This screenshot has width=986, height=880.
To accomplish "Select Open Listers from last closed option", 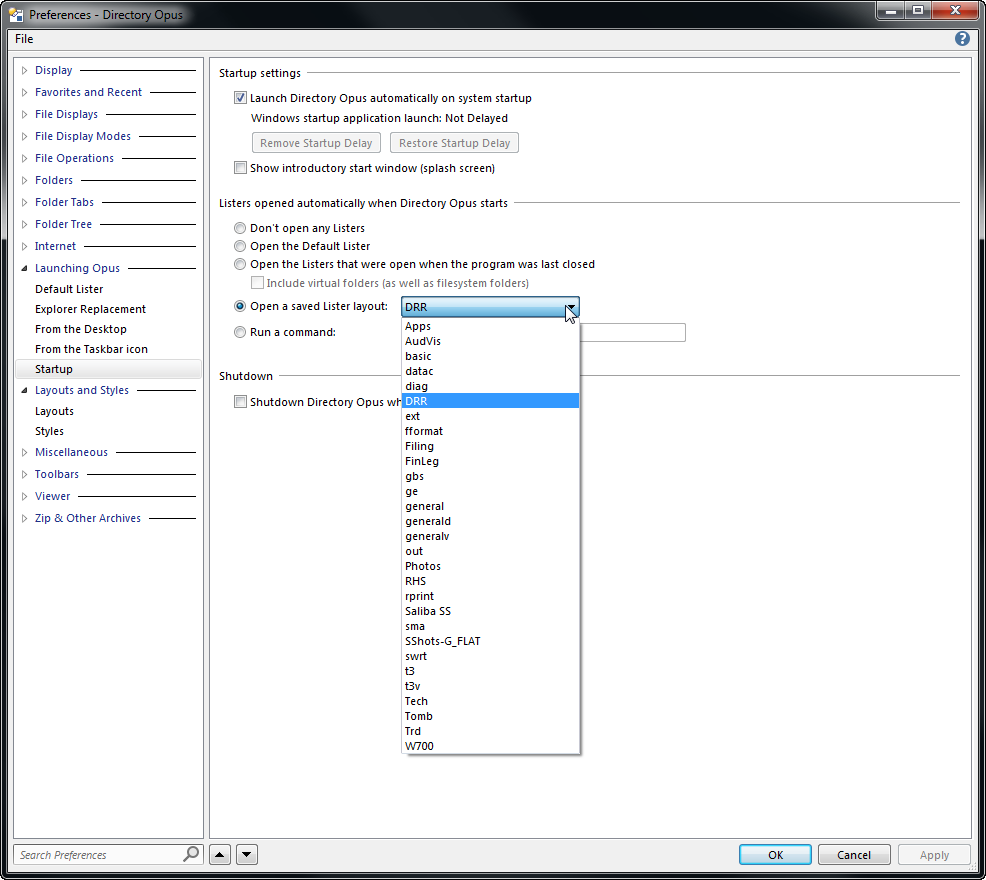I will click(240, 264).
